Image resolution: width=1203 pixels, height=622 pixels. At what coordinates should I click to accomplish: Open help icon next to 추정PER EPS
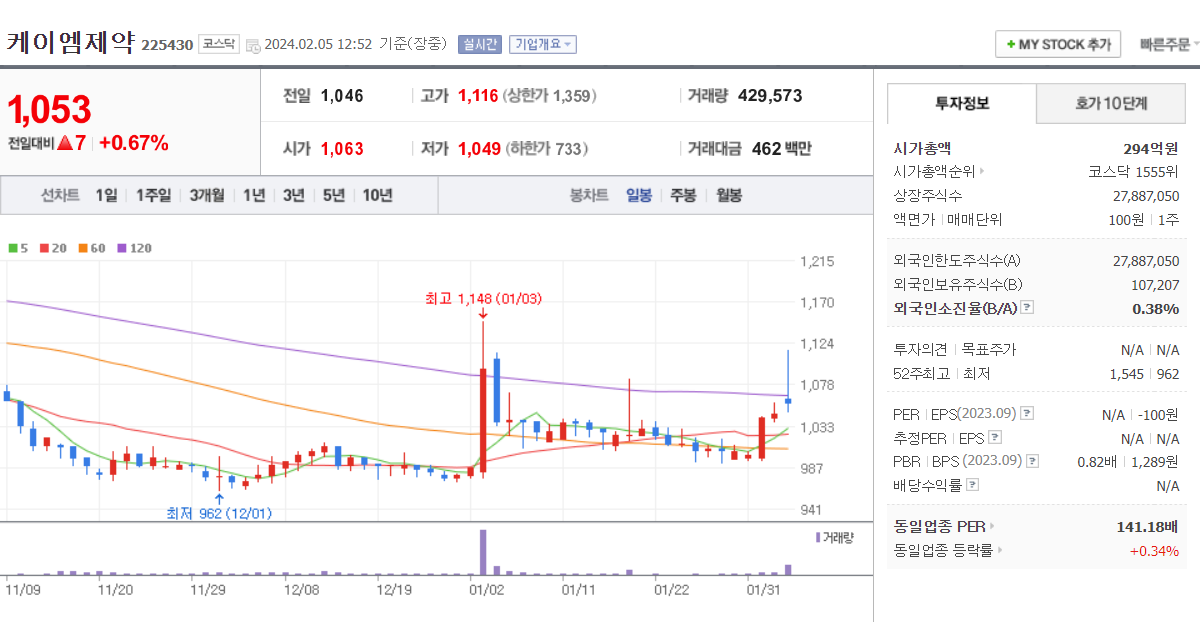coord(994,438)
